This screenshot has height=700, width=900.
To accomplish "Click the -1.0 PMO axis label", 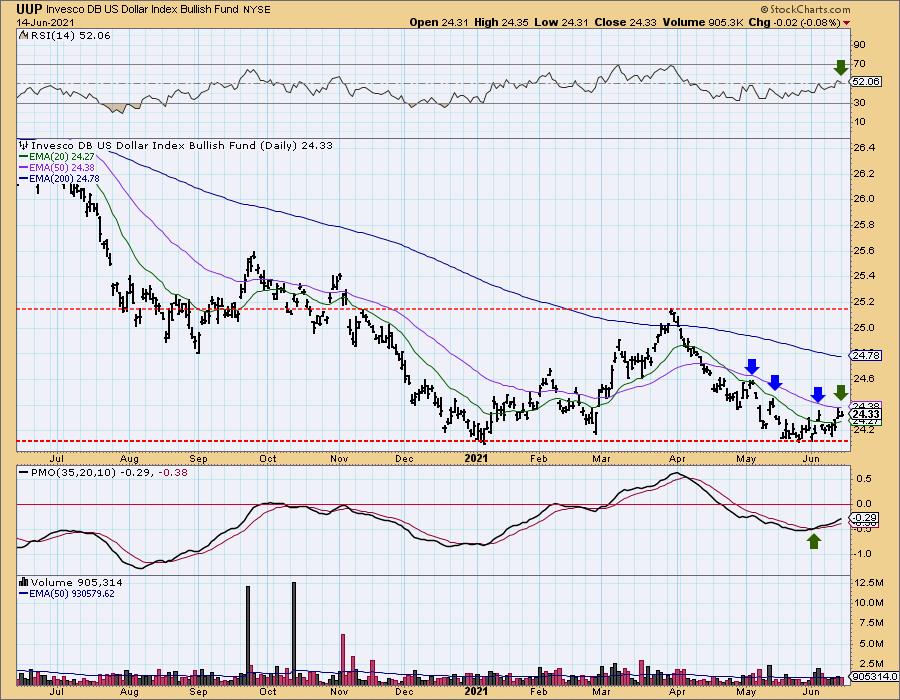I will [863, 554].
